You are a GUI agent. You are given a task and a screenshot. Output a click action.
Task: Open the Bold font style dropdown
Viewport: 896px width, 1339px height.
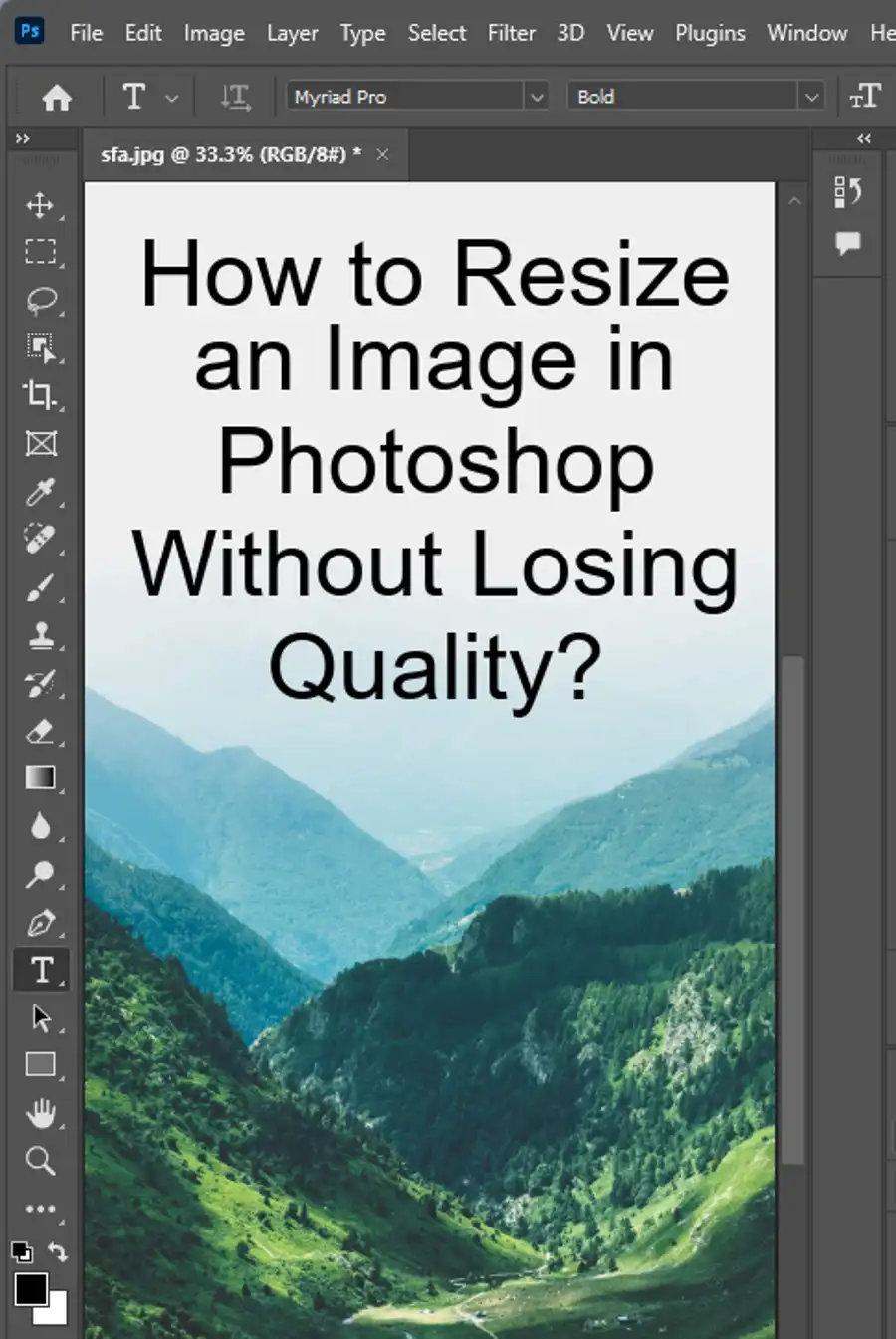pyautogui.click(x=811, y=97)
